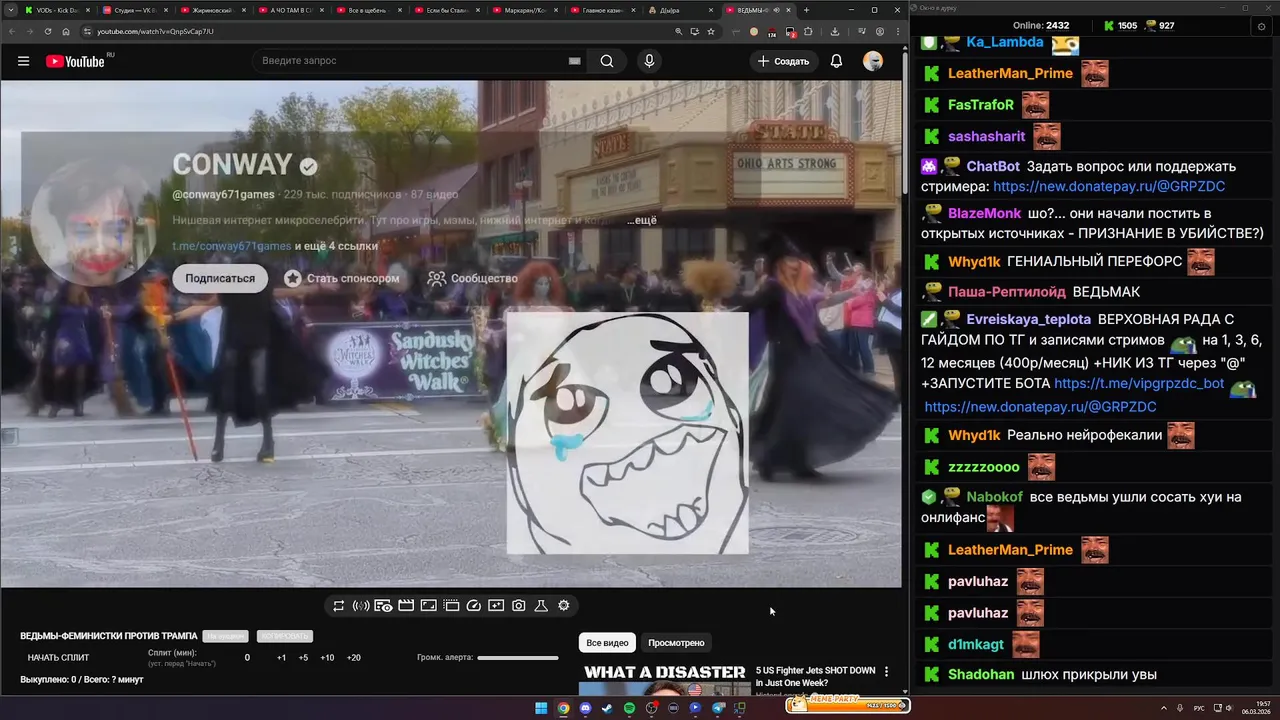Open the t.me/conway671games link

pos(232,246)
